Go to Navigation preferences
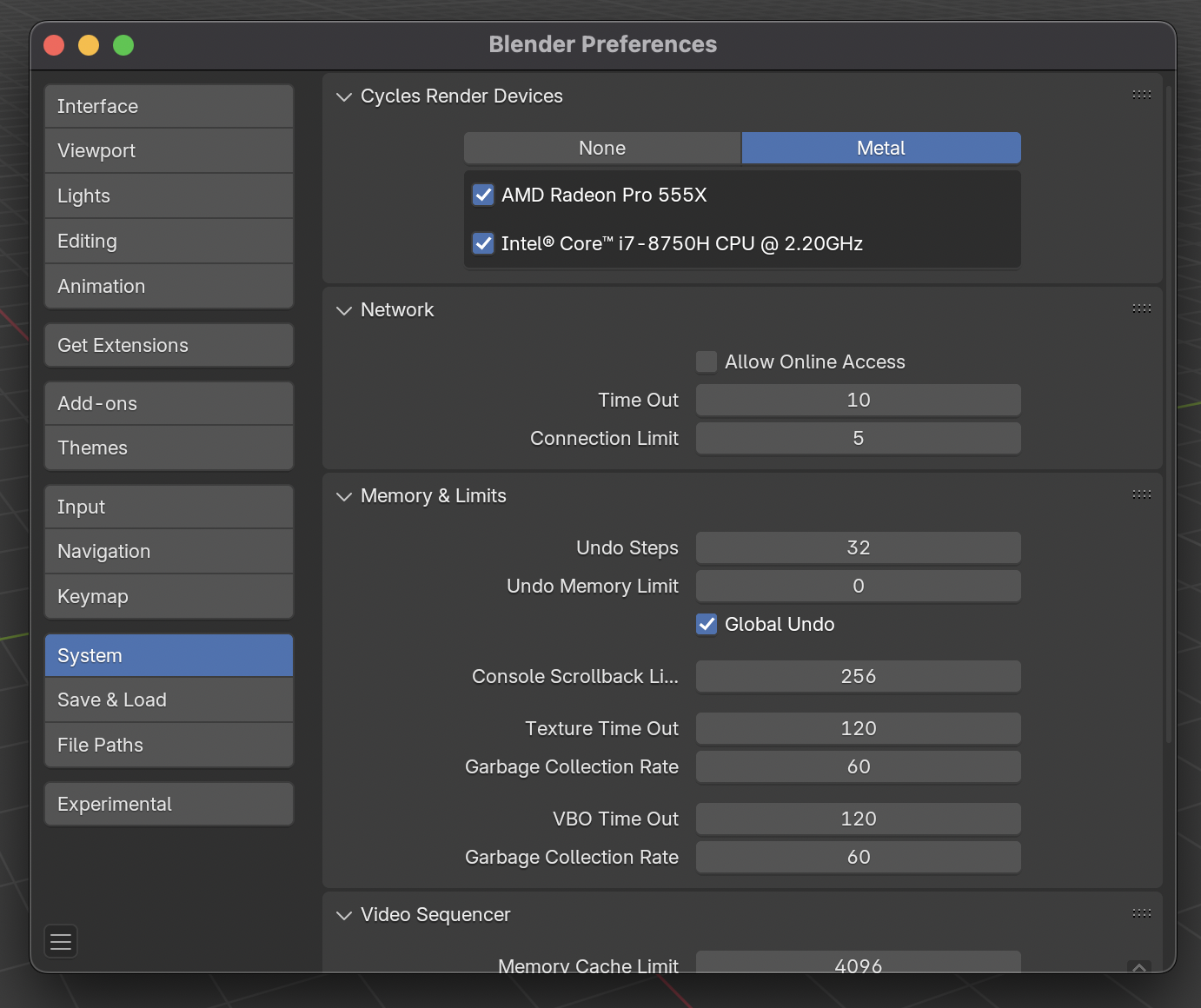 click(x=169, y=551)
